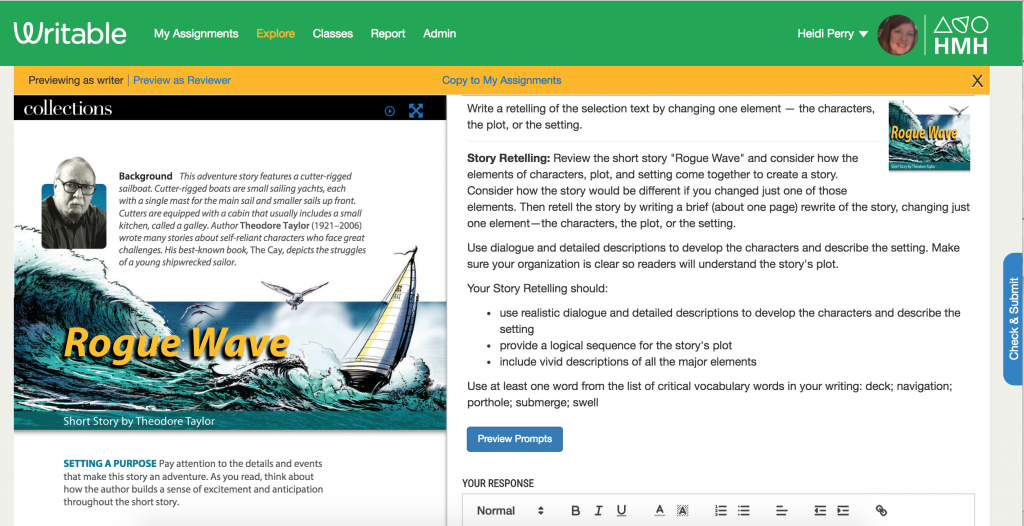Click the Writable logo
The height and width of the screenshot is (526, 1024).
coord(70,33)
